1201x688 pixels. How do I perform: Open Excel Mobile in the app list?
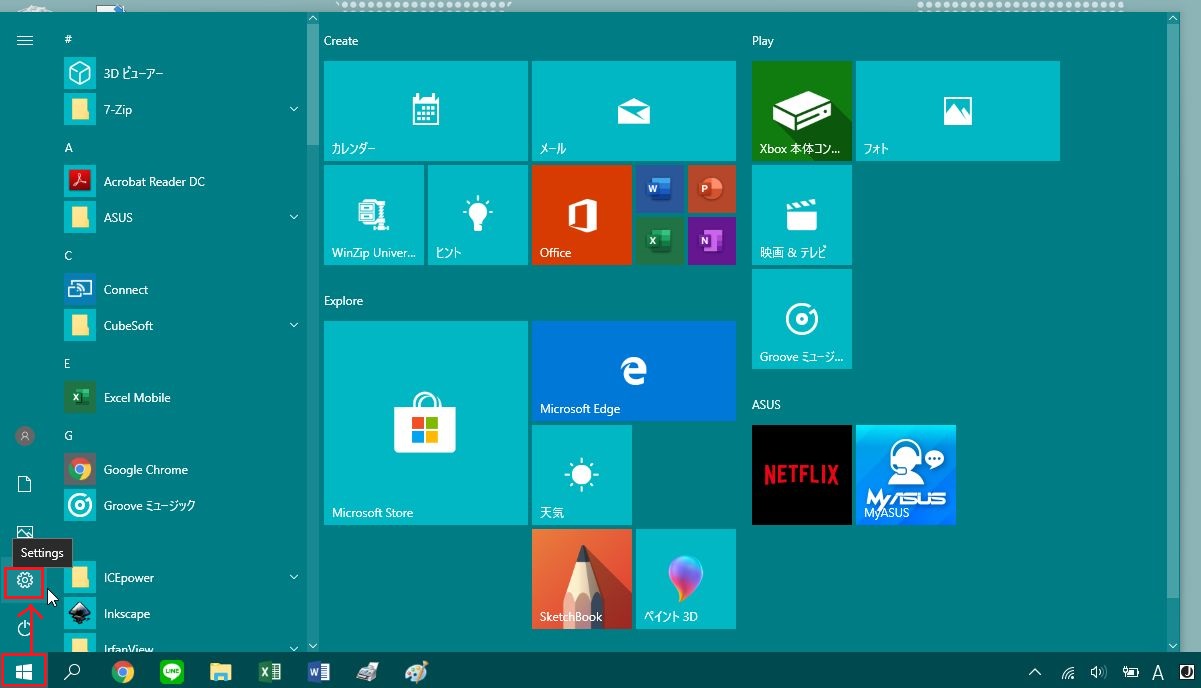point(183,397)
